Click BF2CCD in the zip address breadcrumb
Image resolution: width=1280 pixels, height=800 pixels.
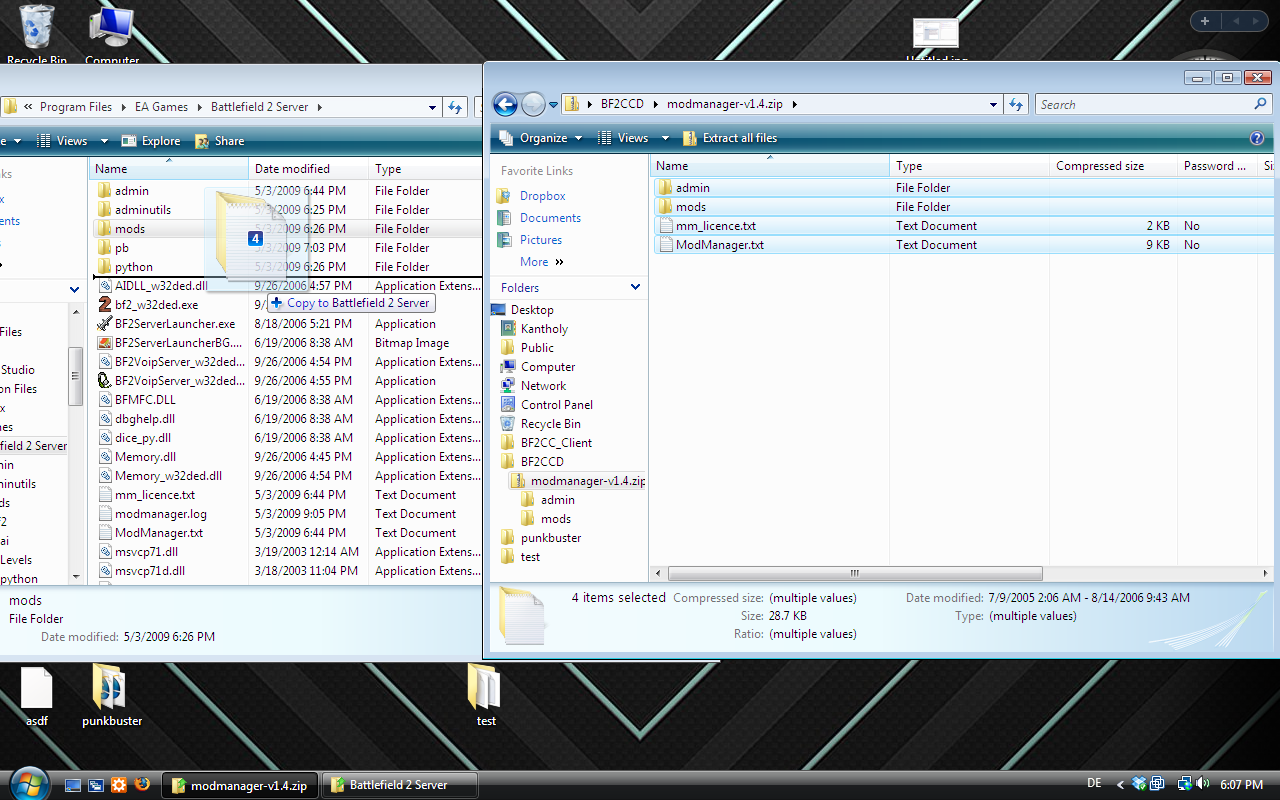point(624,104)
